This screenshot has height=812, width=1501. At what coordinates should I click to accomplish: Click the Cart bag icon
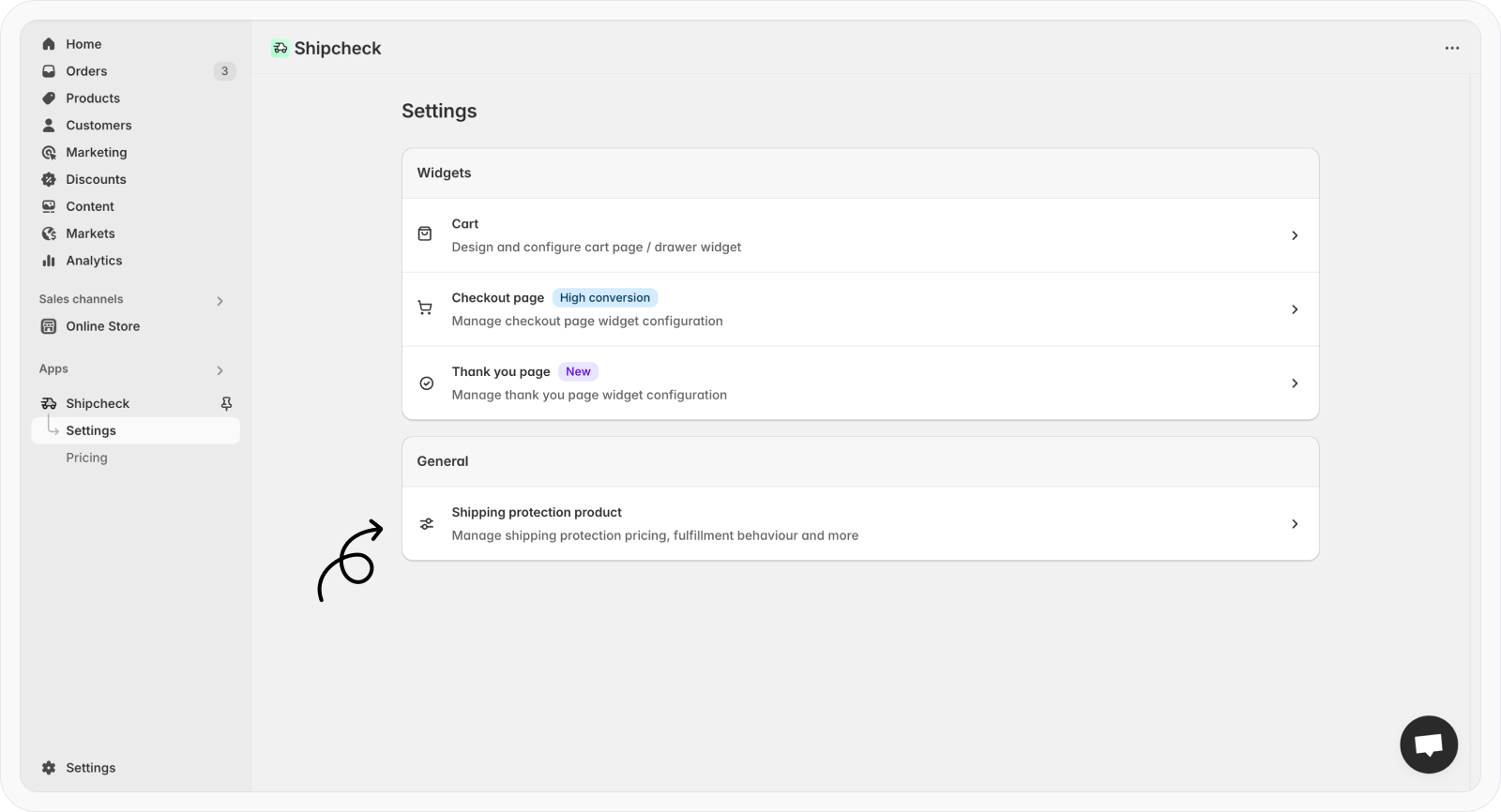[425, 234]
